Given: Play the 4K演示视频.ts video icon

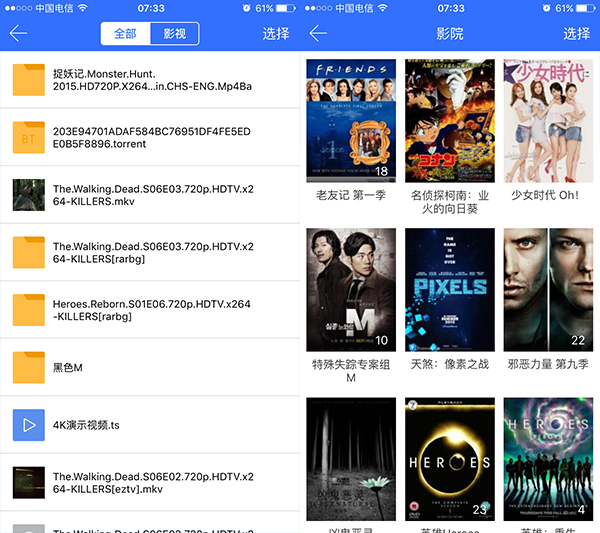Looking at the screenshot, I should tap(29, 425).
